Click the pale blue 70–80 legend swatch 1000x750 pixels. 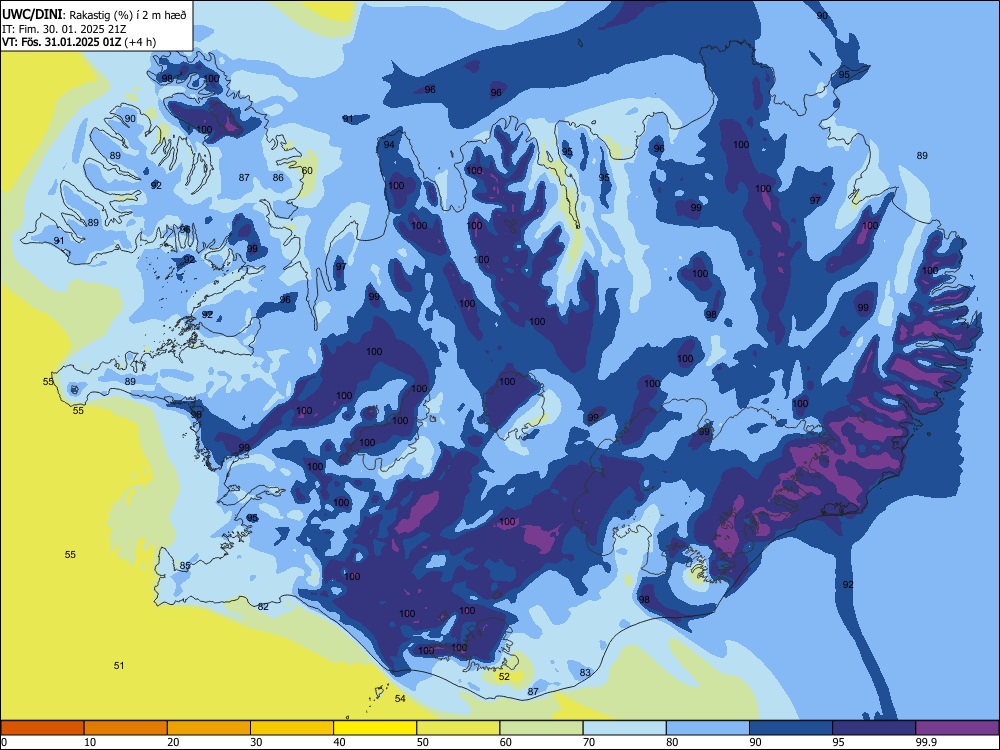(x=624, y=728)
